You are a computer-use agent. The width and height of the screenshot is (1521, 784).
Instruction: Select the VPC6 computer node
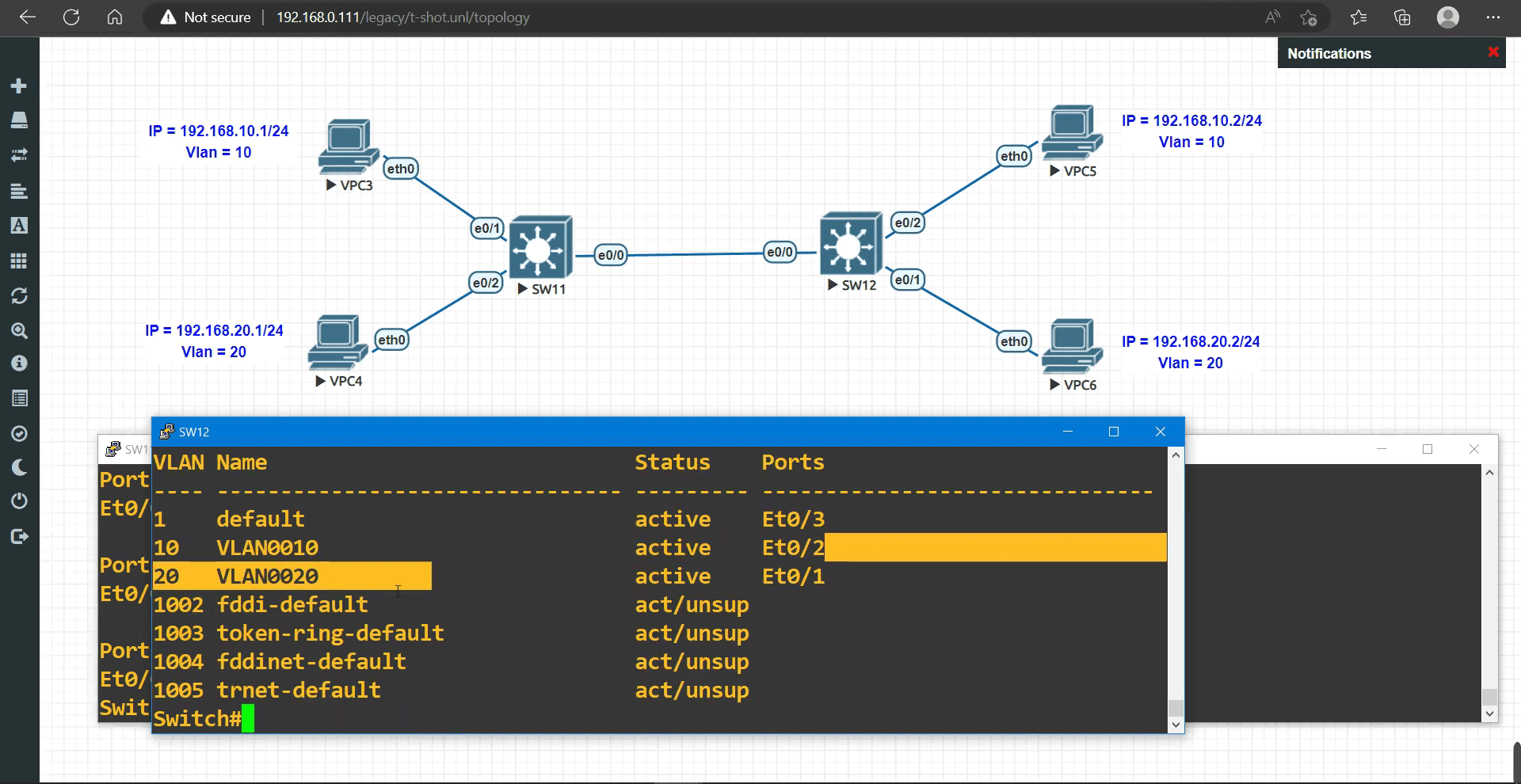1072,346
